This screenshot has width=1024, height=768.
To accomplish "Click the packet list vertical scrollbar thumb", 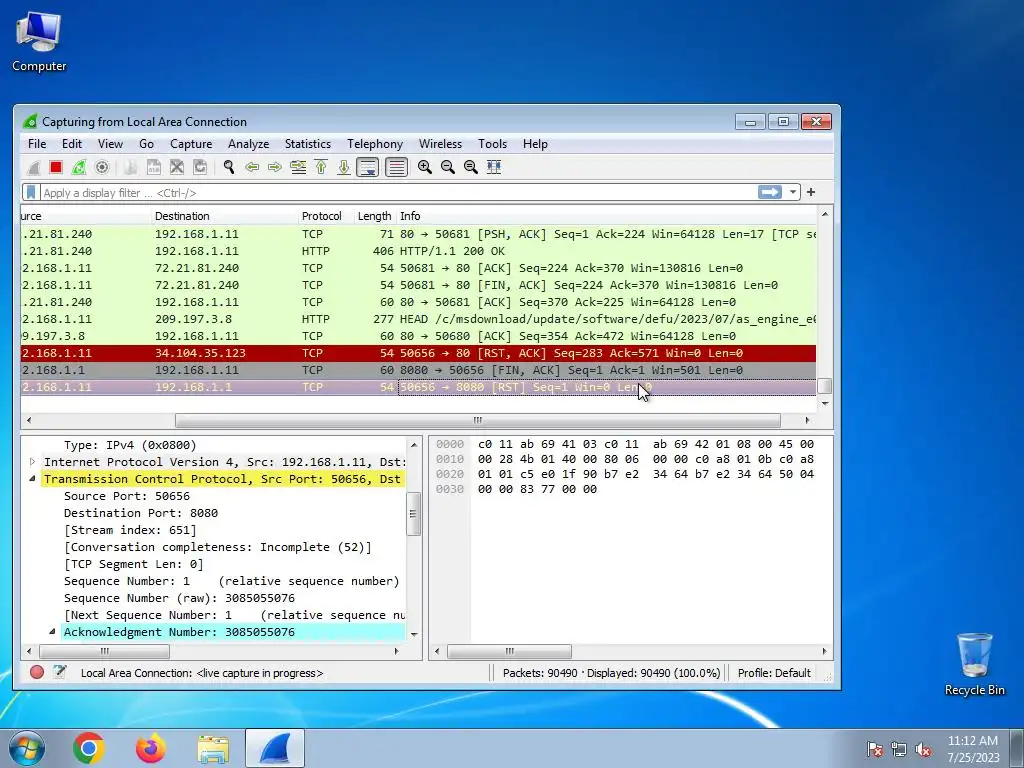I will (x=825, y=386).
